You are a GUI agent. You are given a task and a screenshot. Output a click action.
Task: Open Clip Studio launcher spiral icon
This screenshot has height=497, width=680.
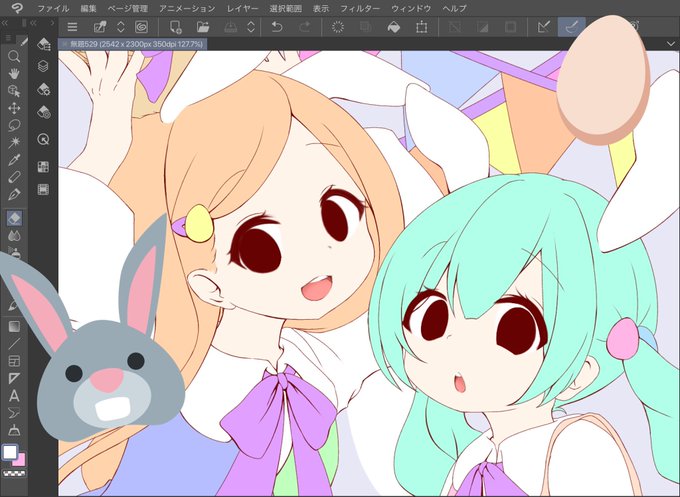(141, 27)
